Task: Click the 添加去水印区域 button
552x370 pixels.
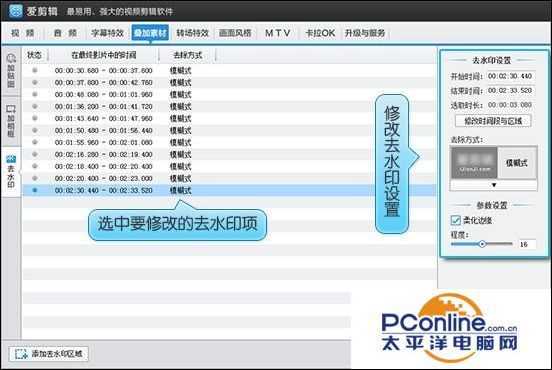Action: [x=48, y=354]
